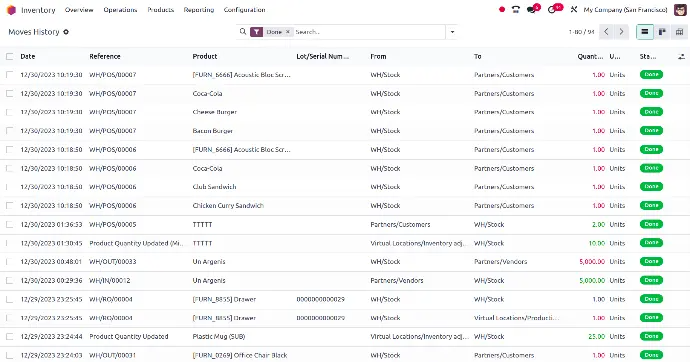Click Virtual Locations/Production destination cell

pos(516,318)
